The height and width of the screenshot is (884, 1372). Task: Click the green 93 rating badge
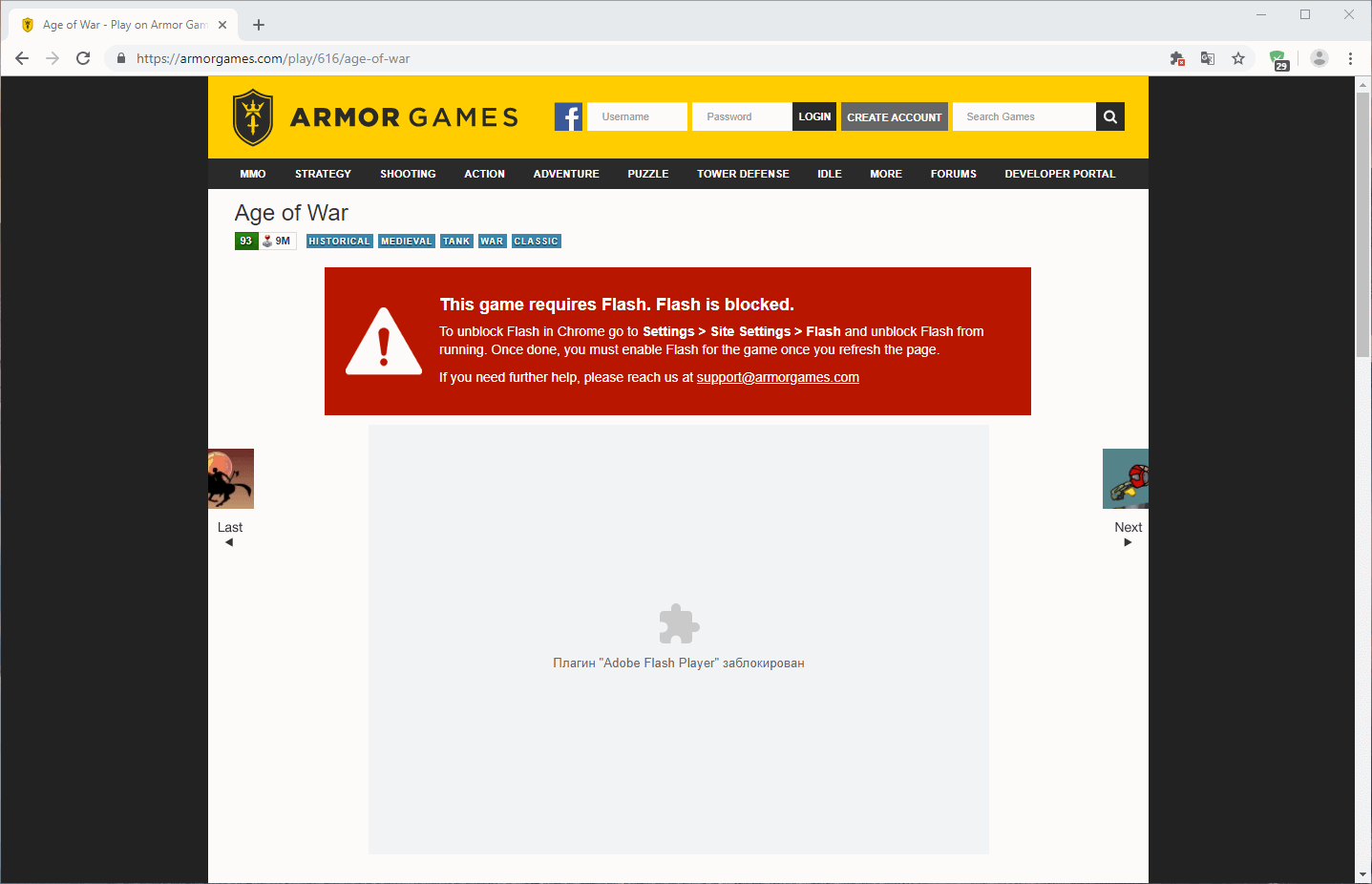(246, 241)
